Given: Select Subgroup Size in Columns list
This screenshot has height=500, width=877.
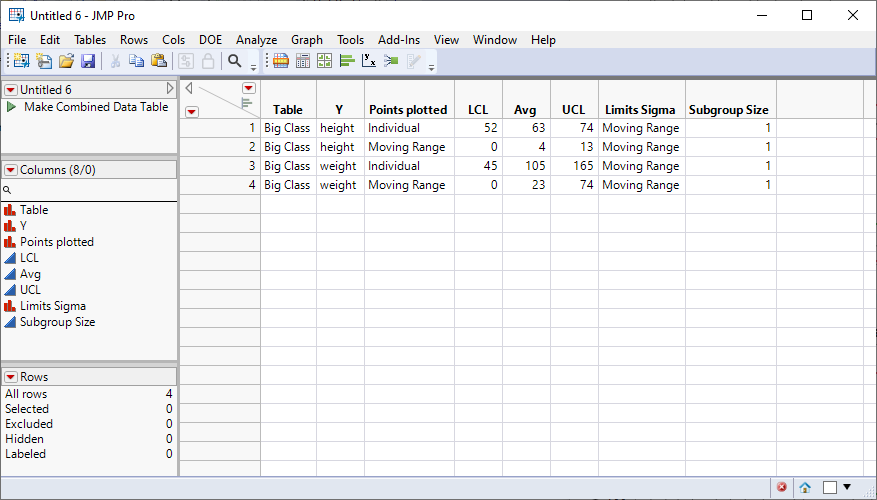Looking at the screenshot, I should (58, 322).
